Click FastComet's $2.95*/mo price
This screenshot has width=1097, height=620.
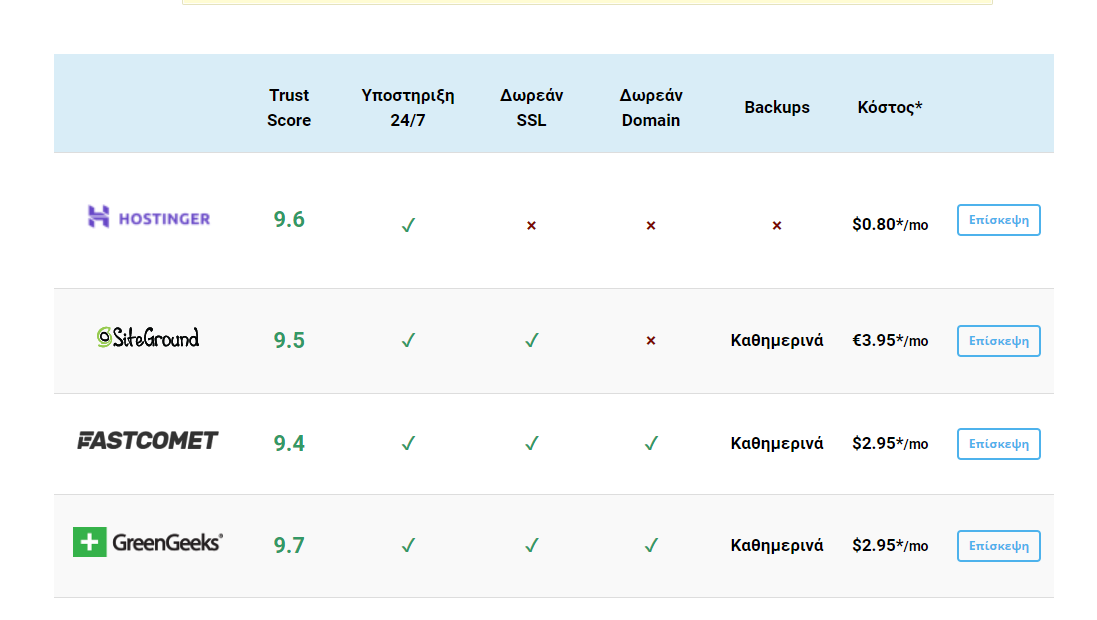[890, 444]
